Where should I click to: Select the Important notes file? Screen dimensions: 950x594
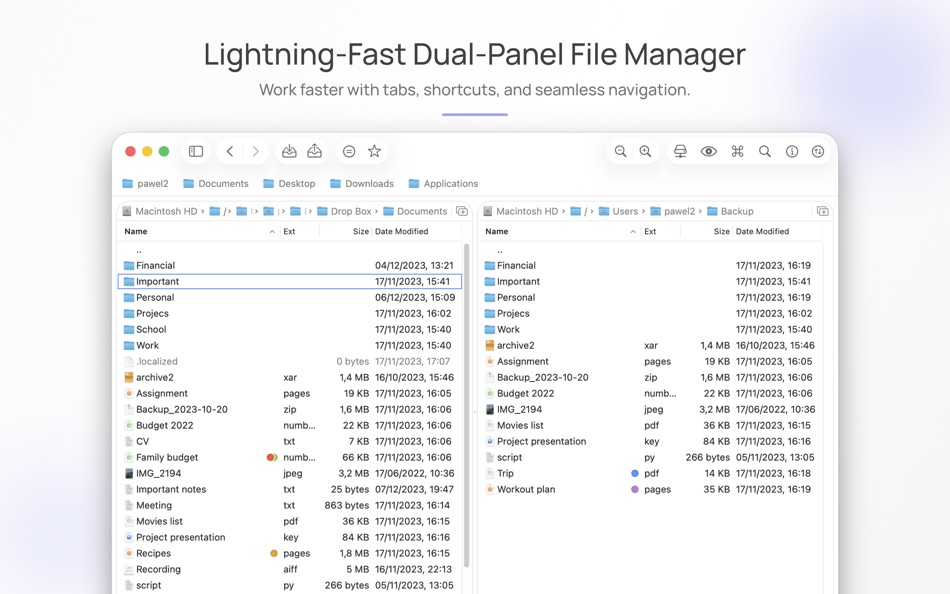pos(290,490)
